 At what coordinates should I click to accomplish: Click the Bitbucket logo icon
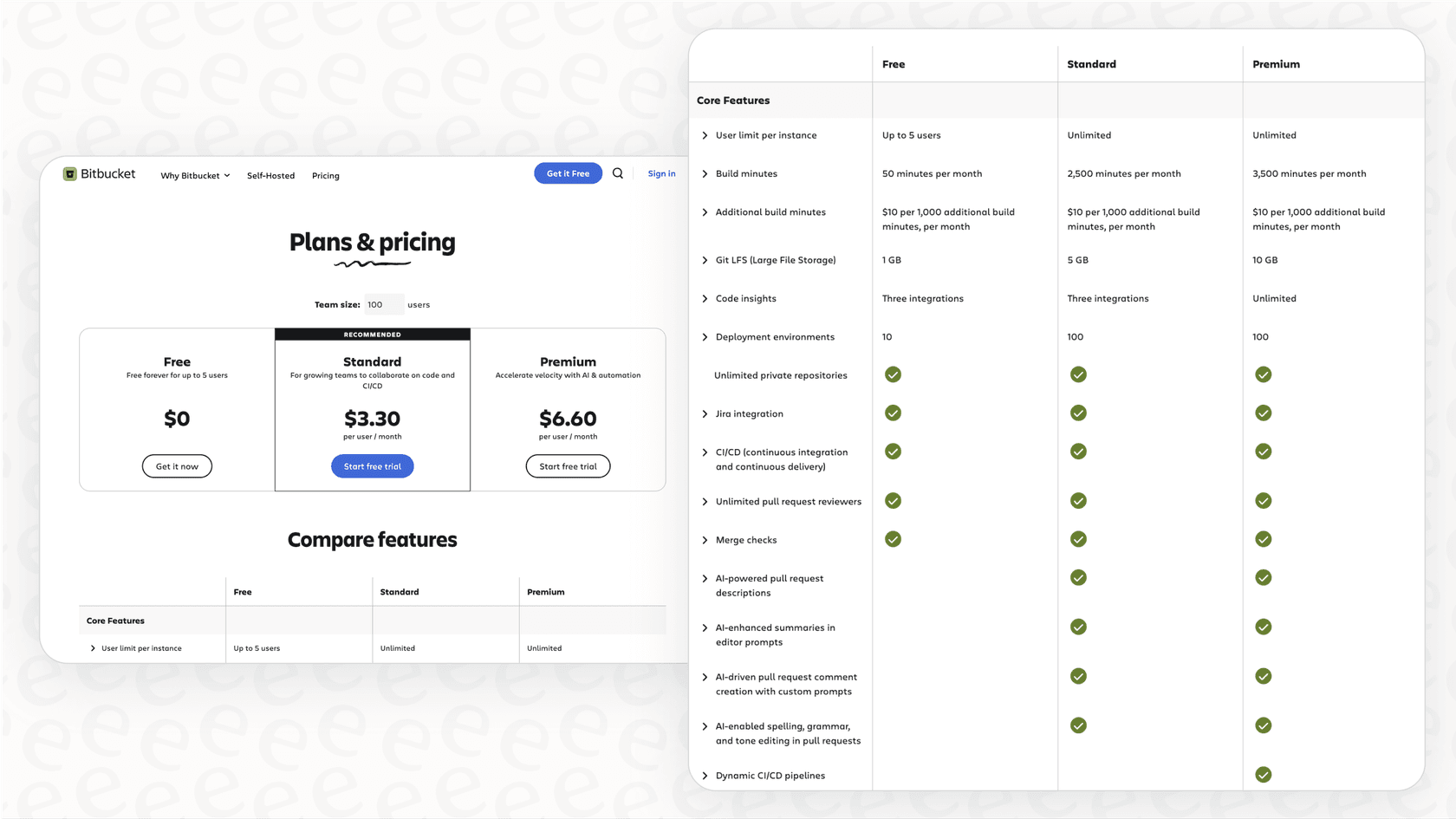70,173
